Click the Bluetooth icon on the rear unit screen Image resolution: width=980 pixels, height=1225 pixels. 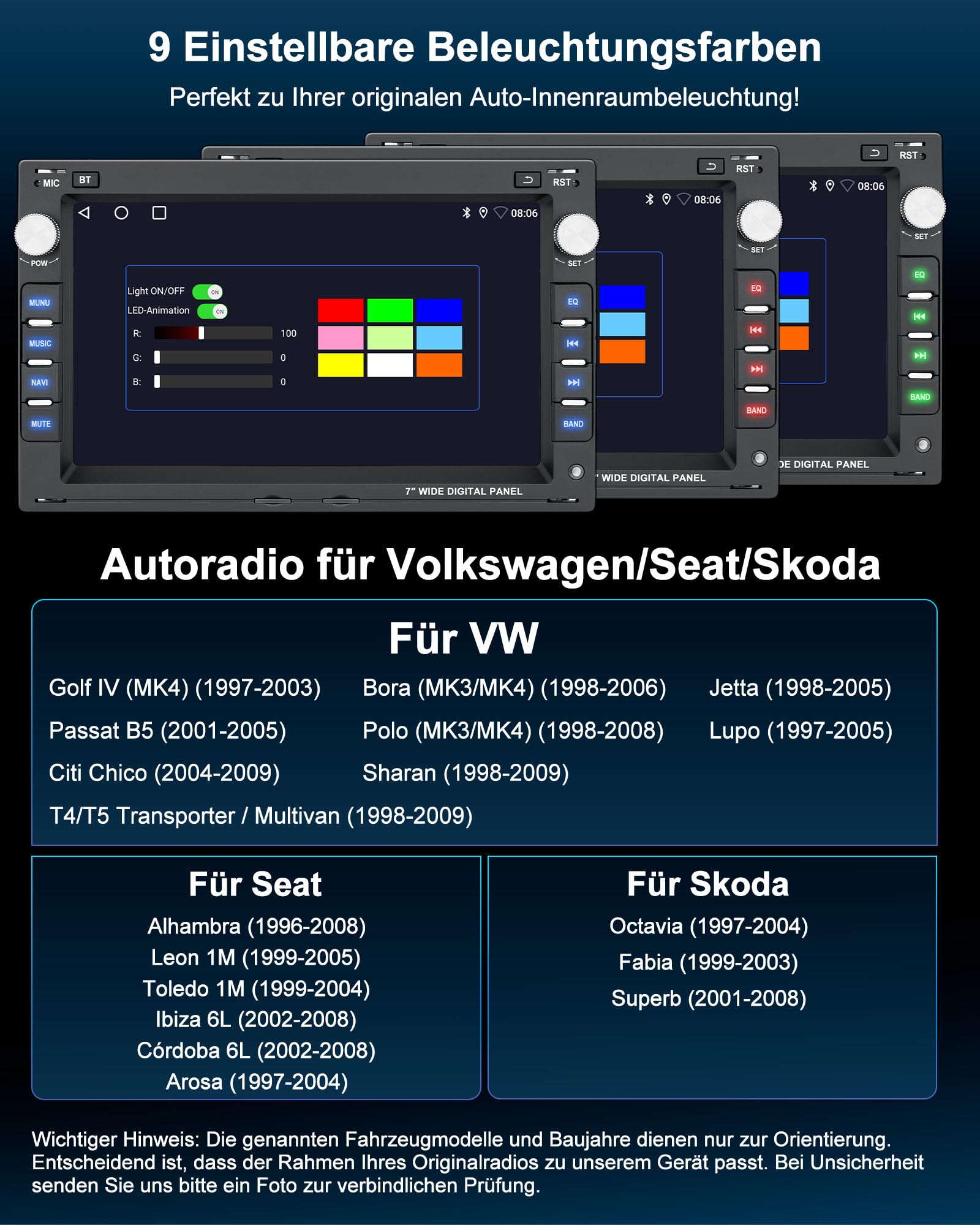coord(813,186)
